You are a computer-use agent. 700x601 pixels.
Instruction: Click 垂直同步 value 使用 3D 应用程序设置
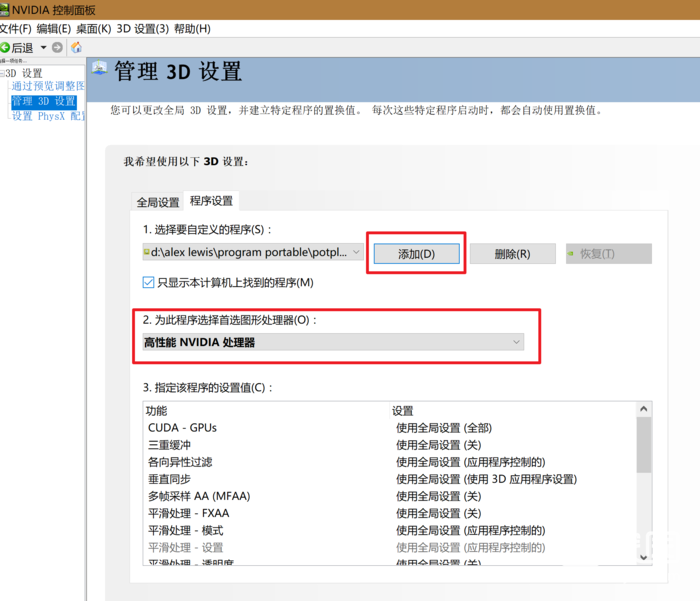click(x=487, y=479)
